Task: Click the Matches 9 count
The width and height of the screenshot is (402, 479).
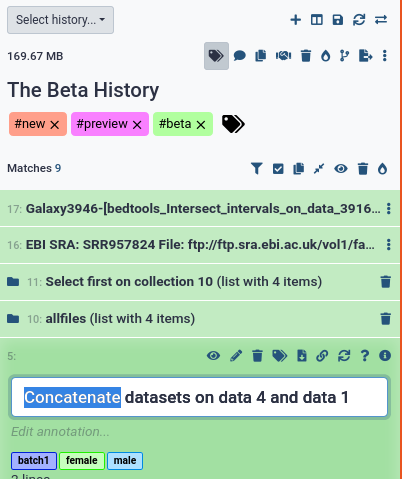Action: tap(34, 168)
